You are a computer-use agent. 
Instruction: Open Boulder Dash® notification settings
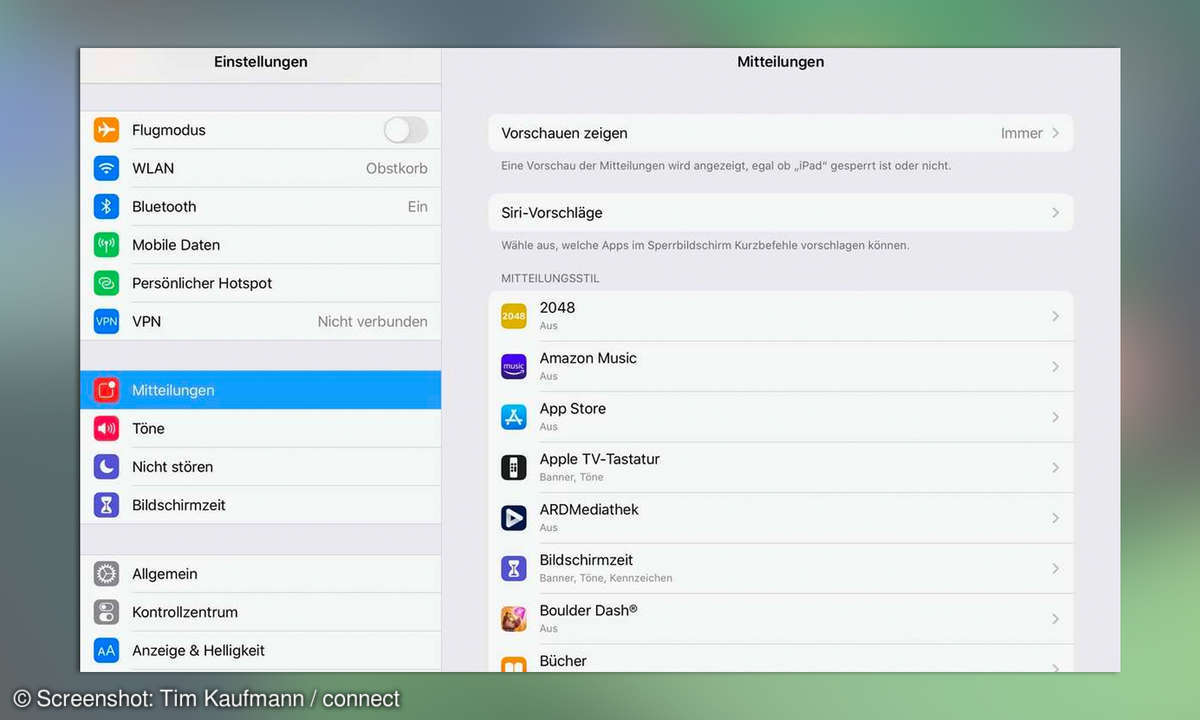pos(781,619)
